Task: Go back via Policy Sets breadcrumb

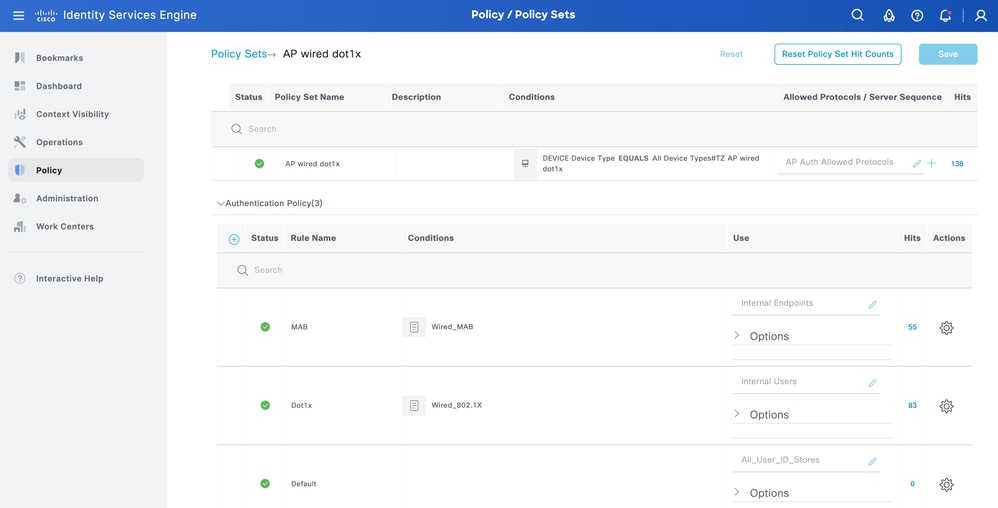Action: 239,54
